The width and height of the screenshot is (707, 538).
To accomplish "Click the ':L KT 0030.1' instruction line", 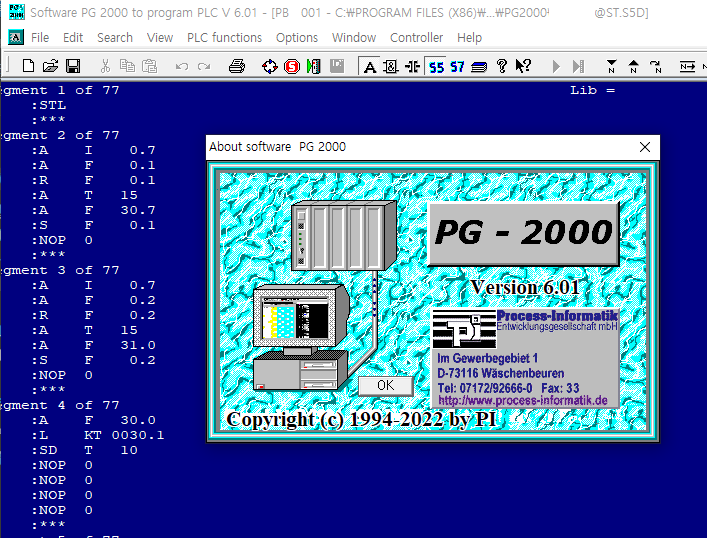I will 98,435.
